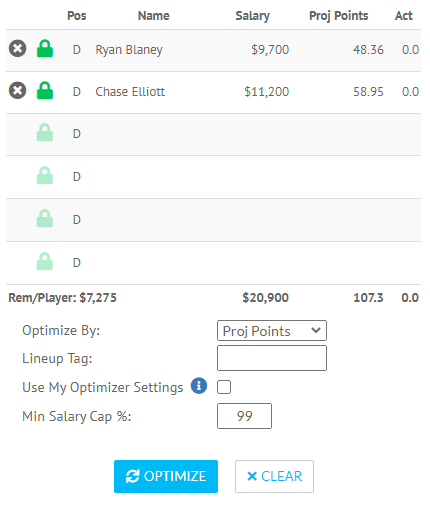Click the Name column header
The width and height of the screenshot is (430, 512).
click(154, 16)
